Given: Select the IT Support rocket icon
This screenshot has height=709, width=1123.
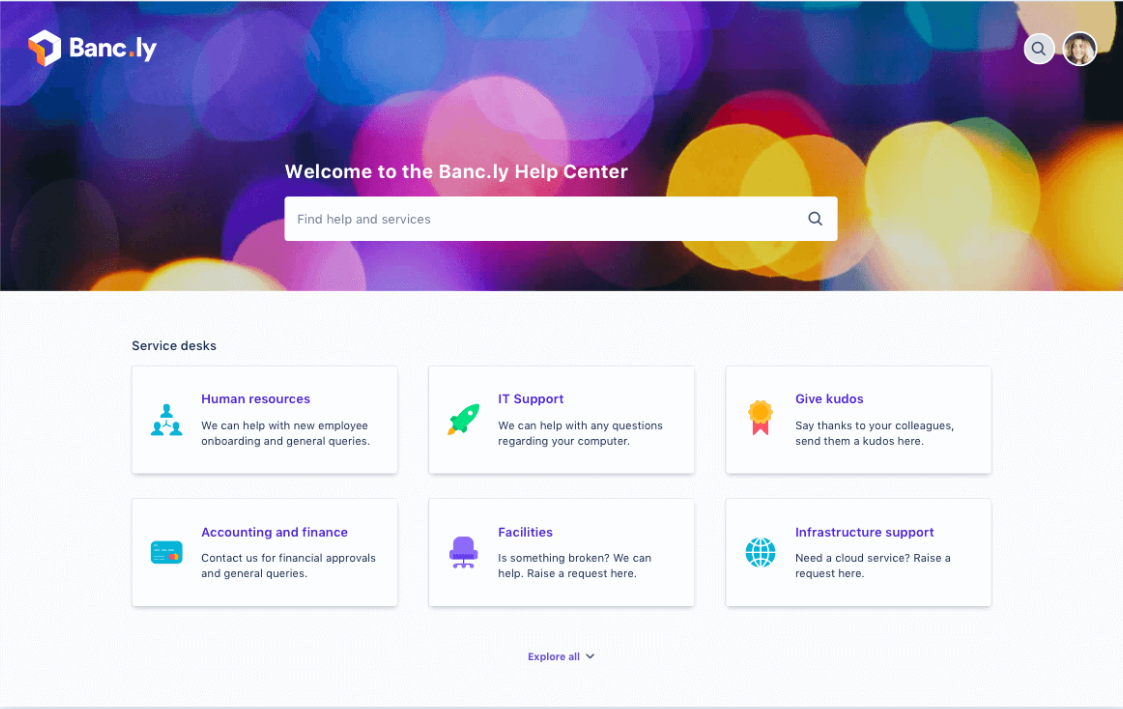Looking at the screenshot, I should [x=463, y=418].
